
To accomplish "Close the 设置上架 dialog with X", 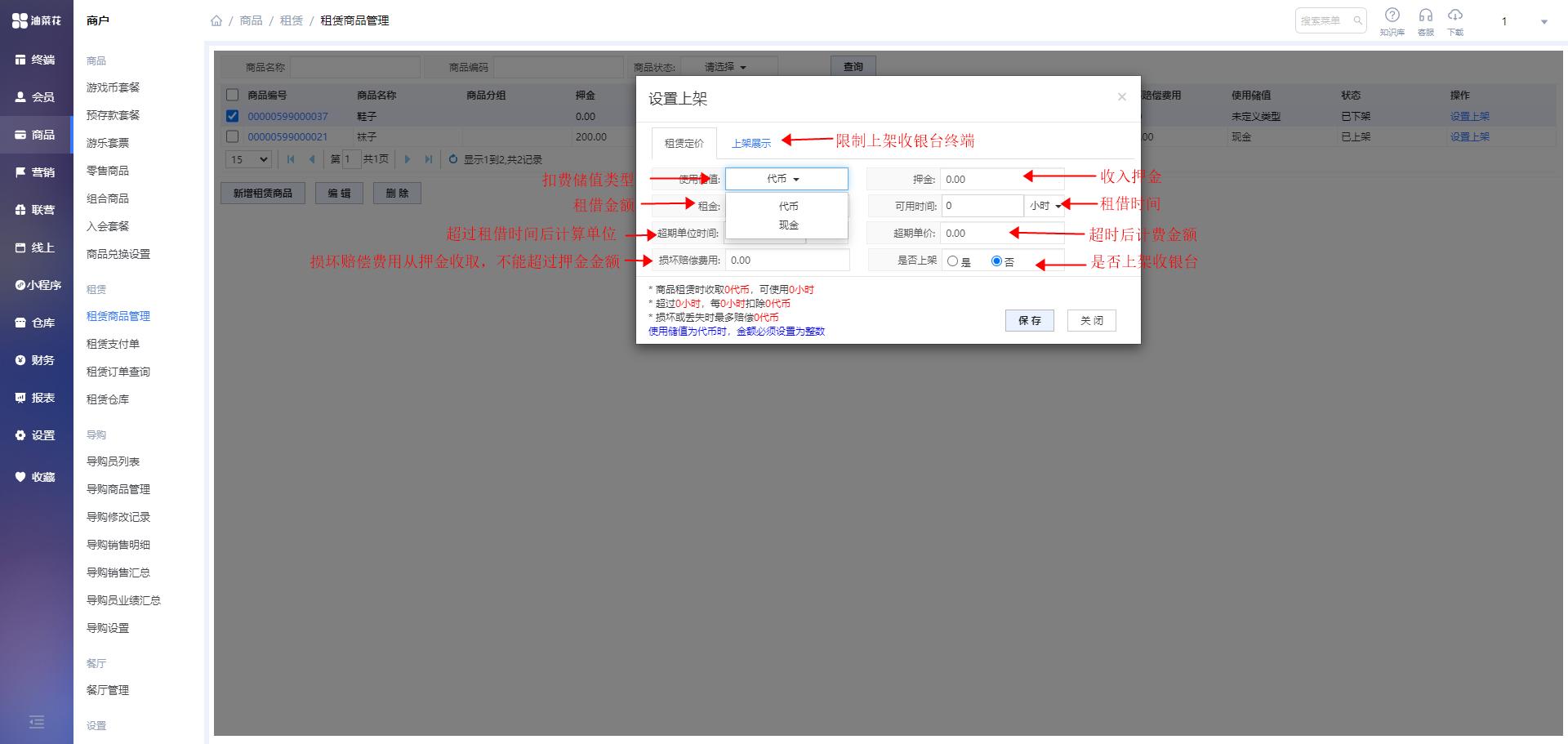I will click(1122, 96).
